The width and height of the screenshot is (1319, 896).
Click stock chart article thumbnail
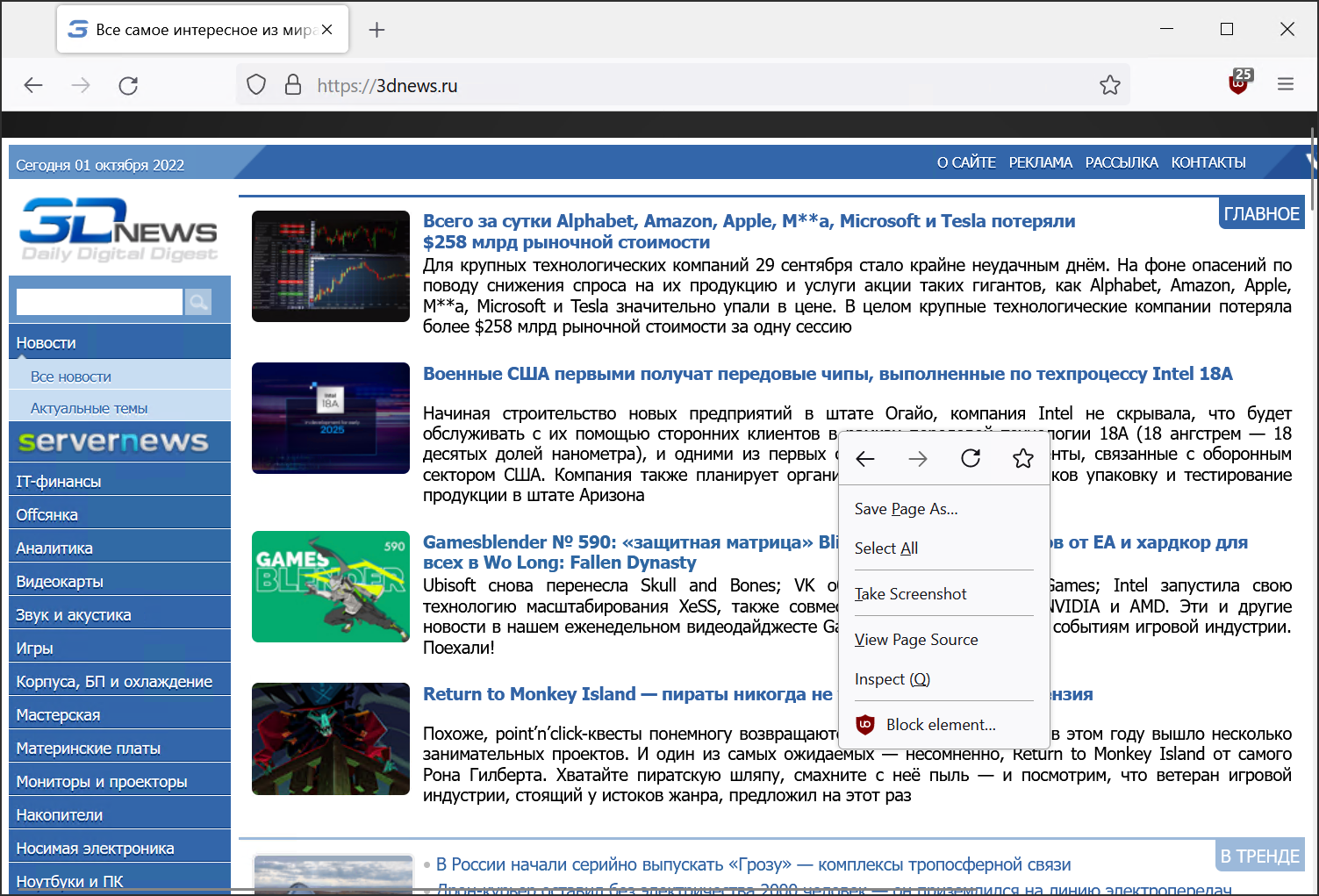(331, 266)
